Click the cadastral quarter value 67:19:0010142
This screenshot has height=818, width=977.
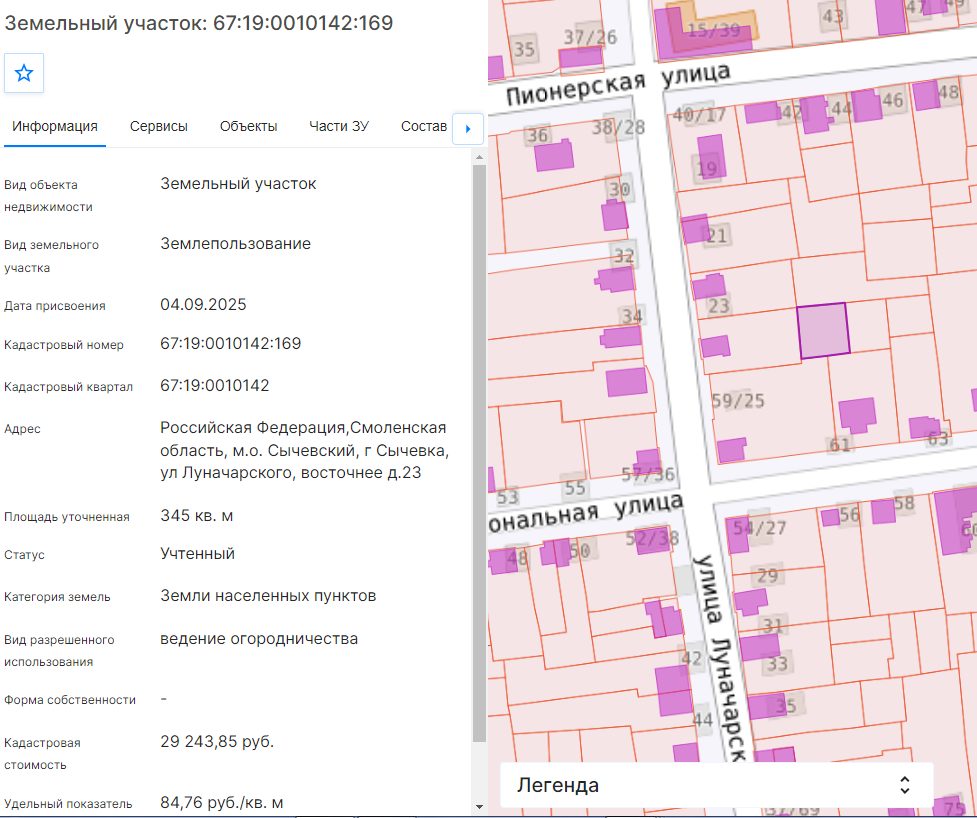tap(214, 386)
